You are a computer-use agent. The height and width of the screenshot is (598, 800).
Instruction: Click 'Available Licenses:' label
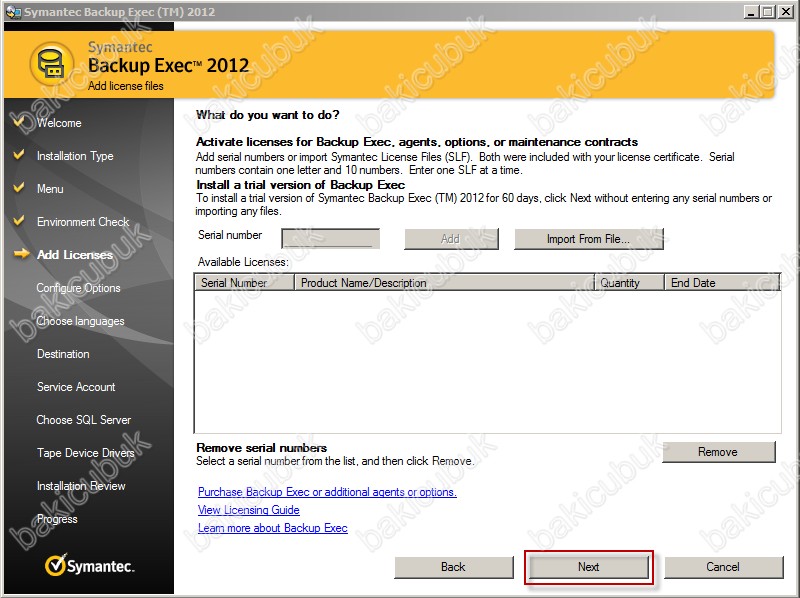tap(243, 262)
